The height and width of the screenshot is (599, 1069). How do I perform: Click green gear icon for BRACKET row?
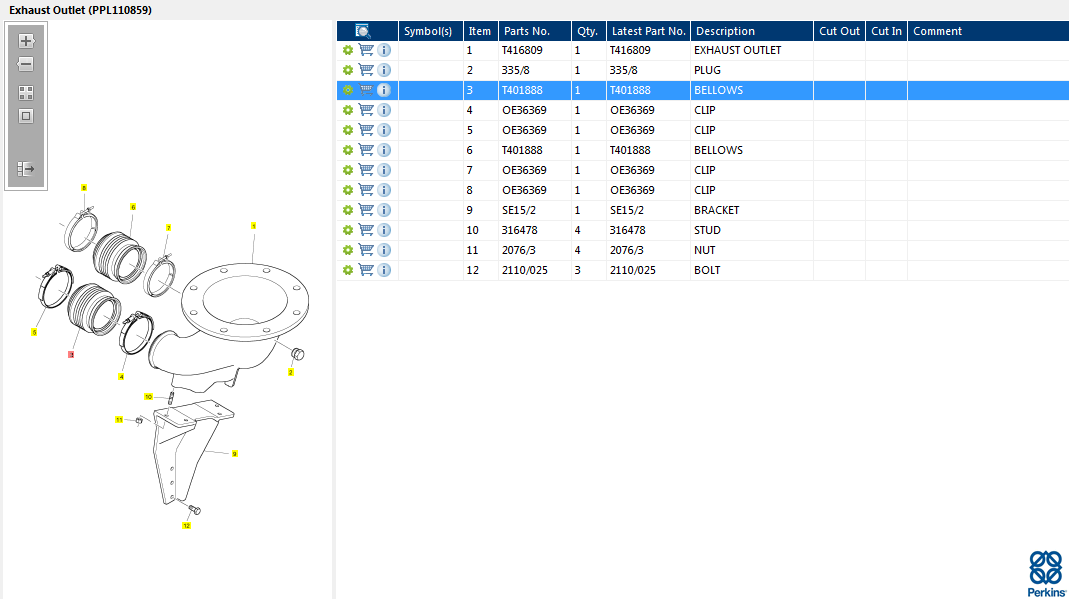[x=347, y=210]
